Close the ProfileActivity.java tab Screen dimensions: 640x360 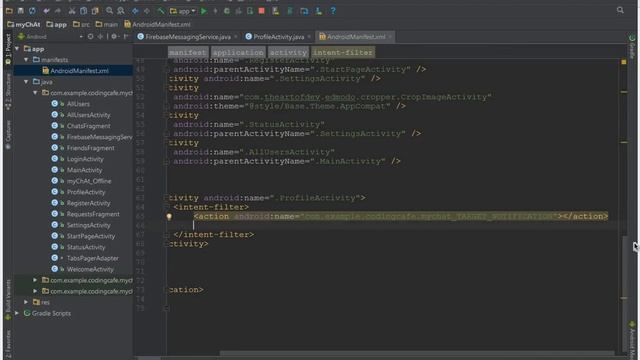tap(309, 37)
